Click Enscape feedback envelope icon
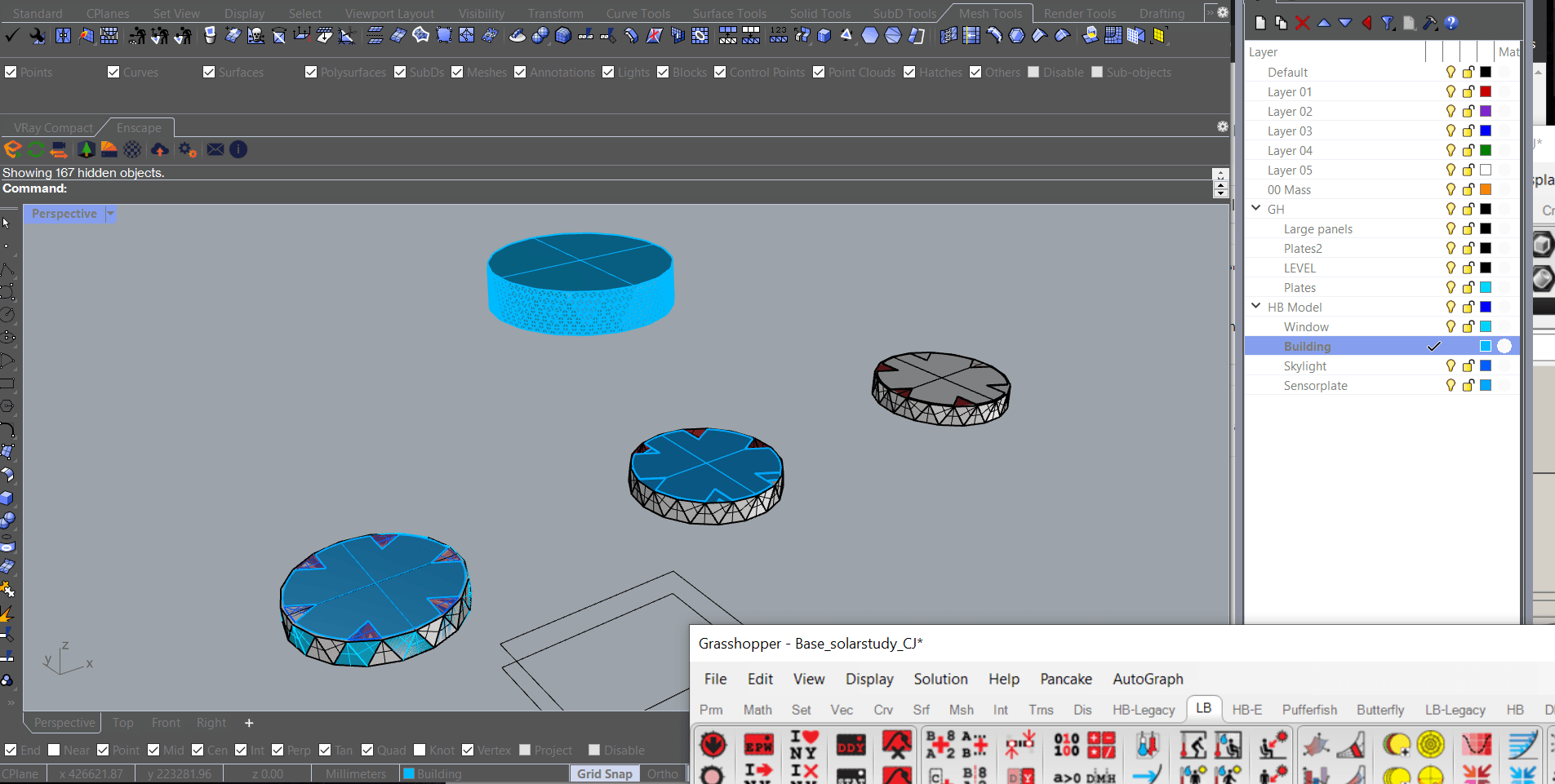The height and width of the screenshot is (784, 1555). coord(215,149)
